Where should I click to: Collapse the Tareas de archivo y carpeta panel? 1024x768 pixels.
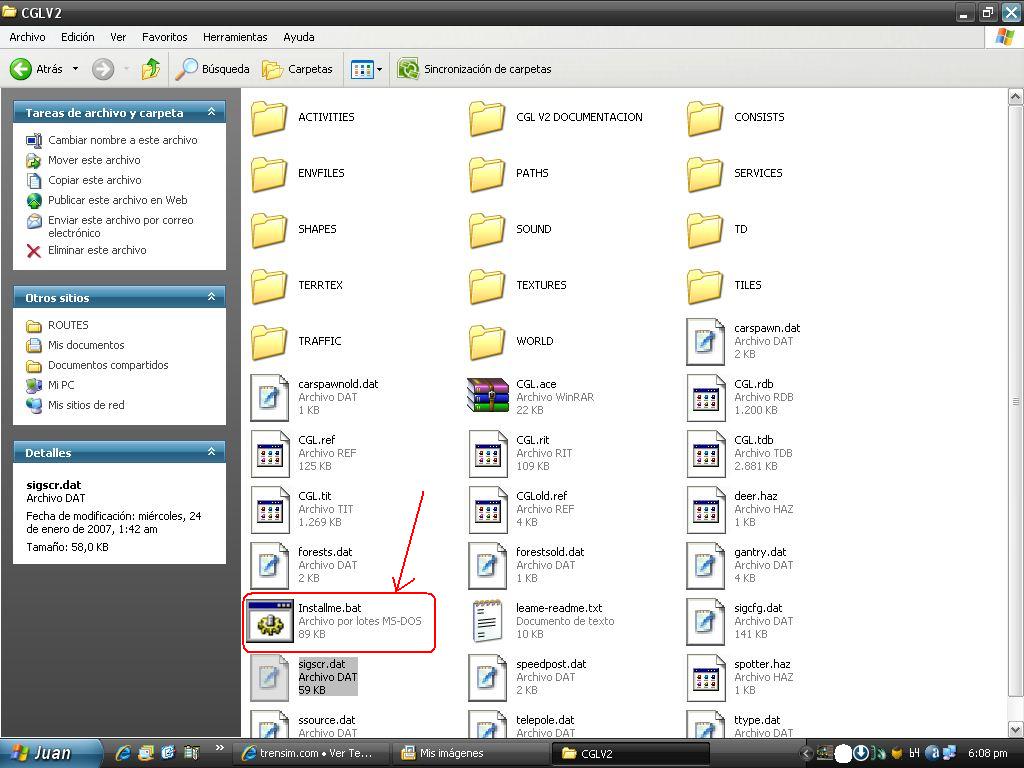pyautogui.click(x=211, y=113)
